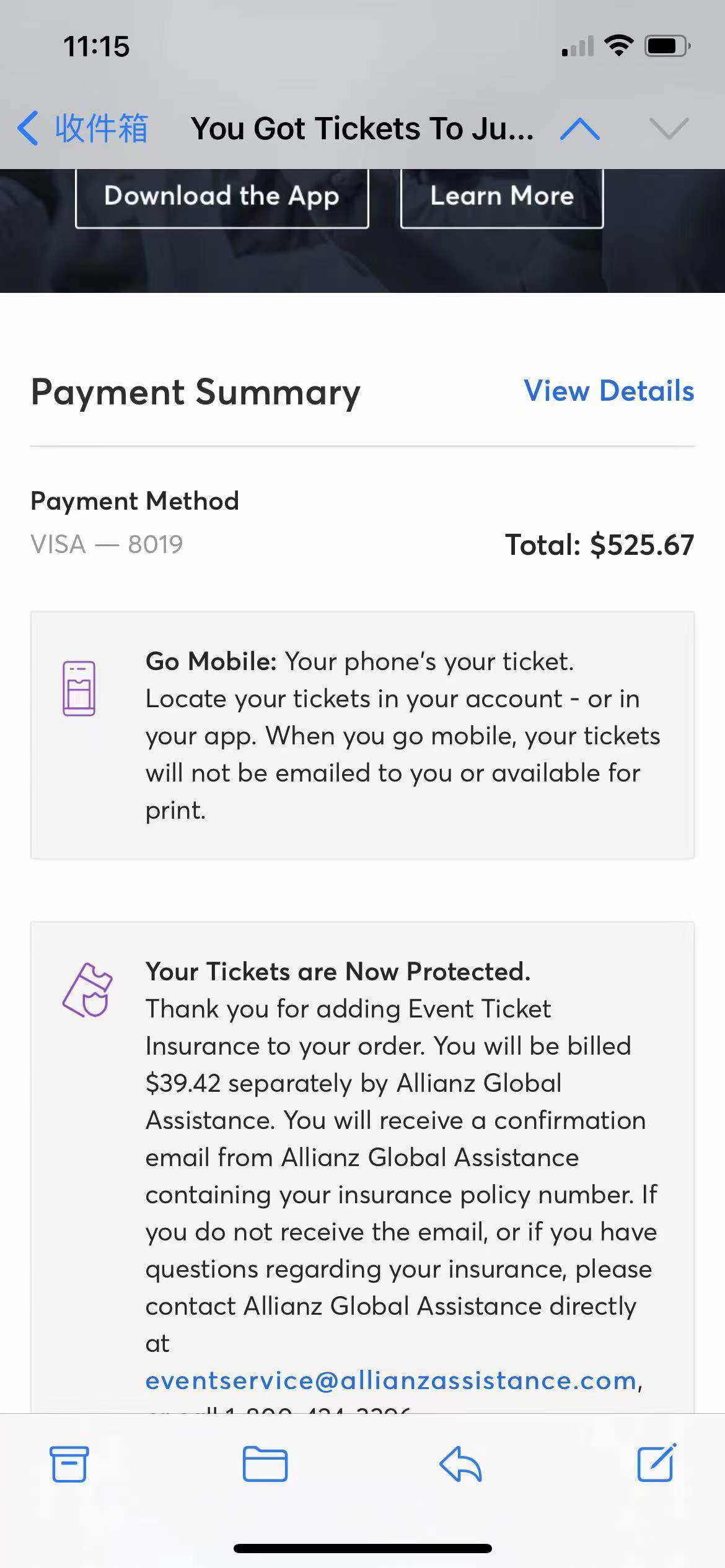Tap the battery status icon
The width and height of the screenshot is (725, 1568).
[667, 46]
